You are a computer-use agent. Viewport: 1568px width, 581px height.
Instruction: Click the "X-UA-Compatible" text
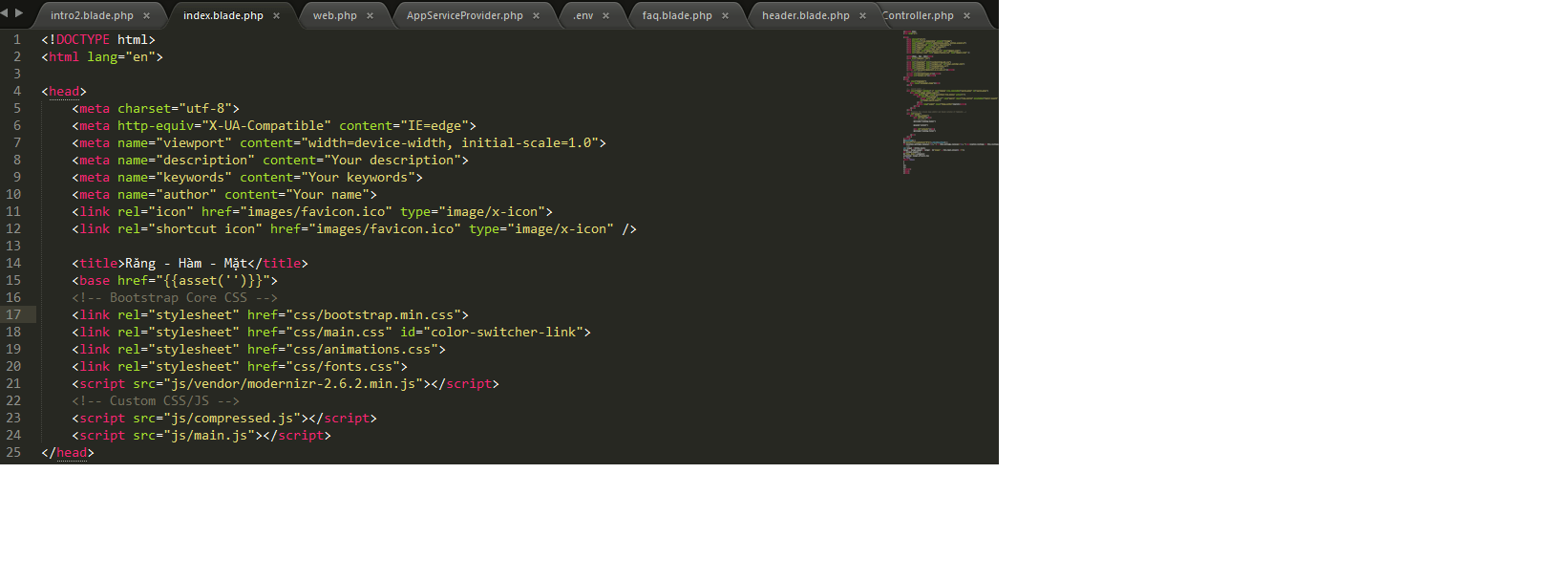point(266,125)
